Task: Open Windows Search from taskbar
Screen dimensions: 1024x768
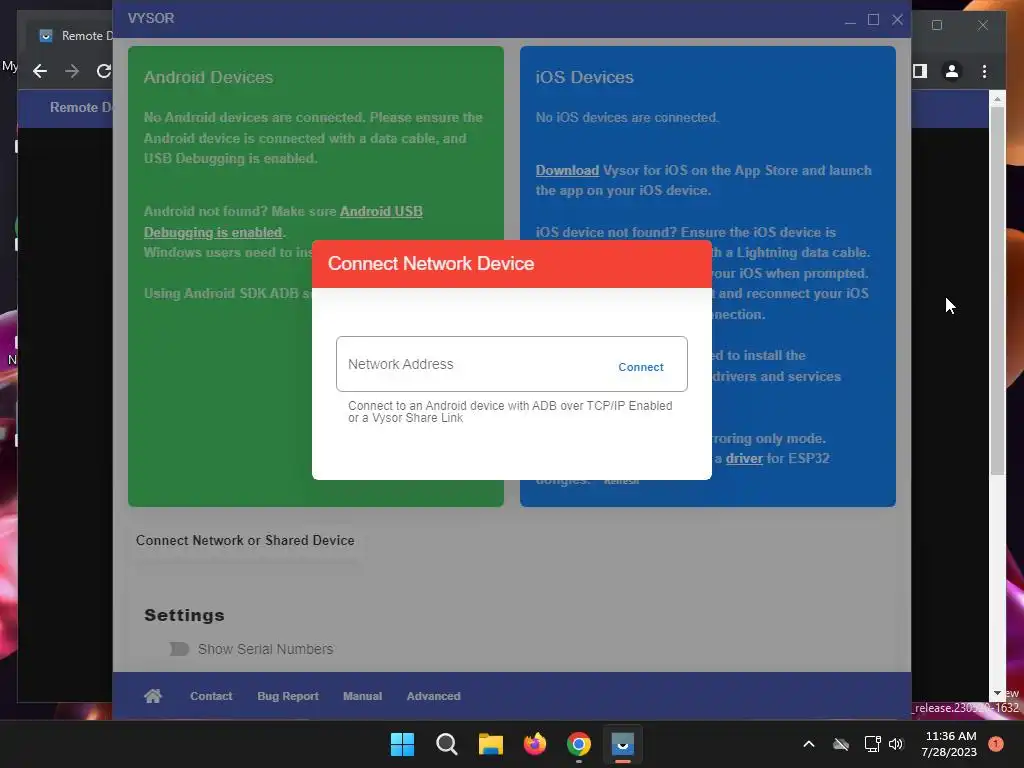Action: pos(447,744)
